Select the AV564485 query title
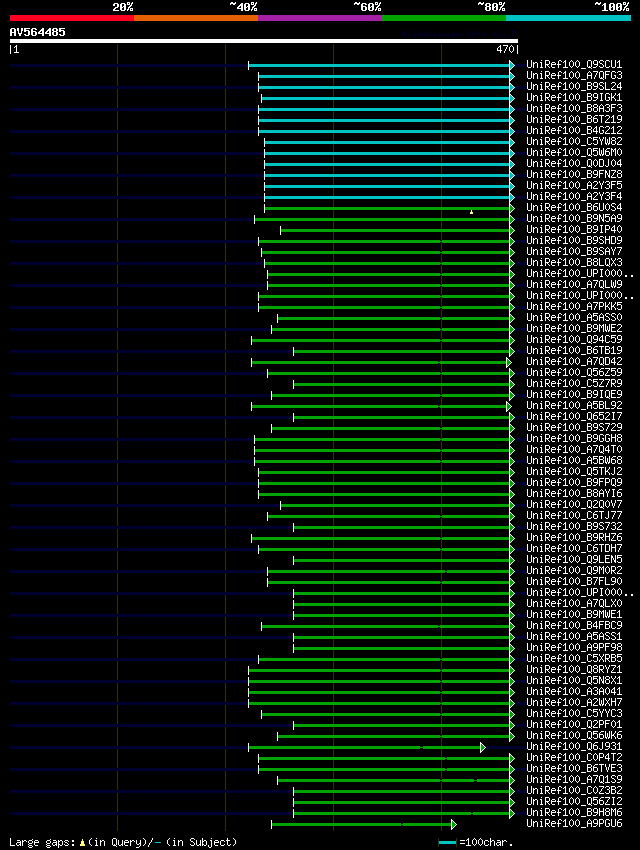Viewport: 640px width, 850px height. tap(37, 32)
